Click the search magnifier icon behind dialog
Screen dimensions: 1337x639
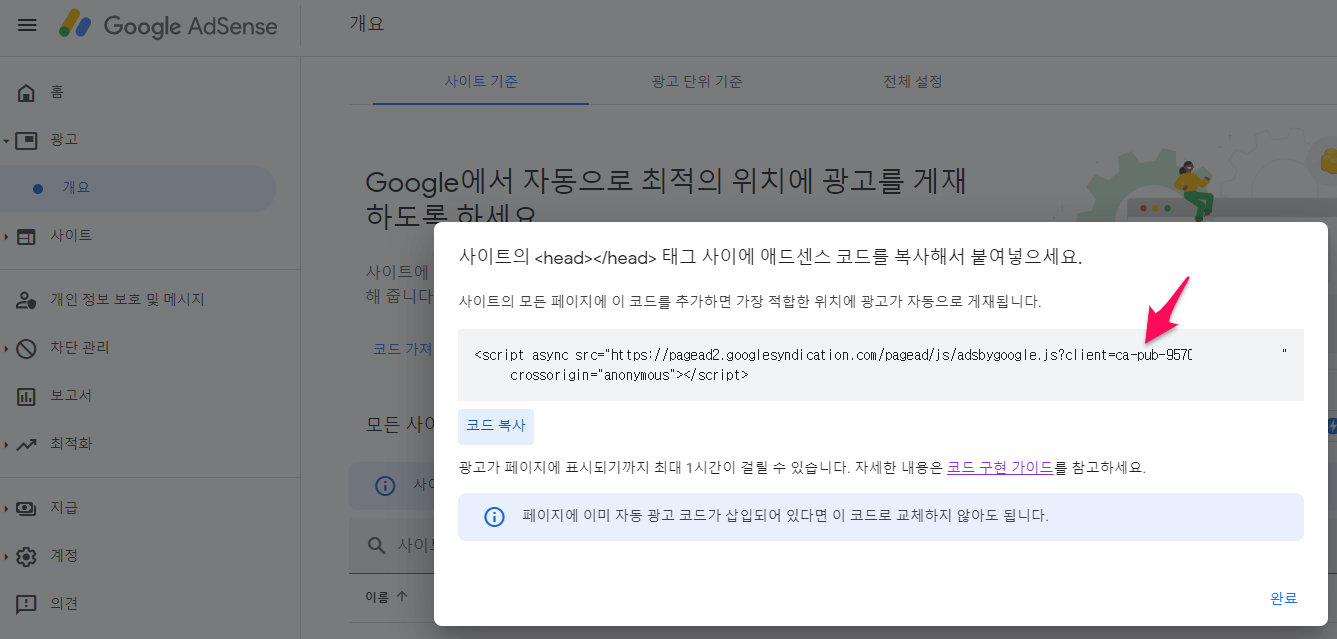pyautogui.click(x=377, y=546)
